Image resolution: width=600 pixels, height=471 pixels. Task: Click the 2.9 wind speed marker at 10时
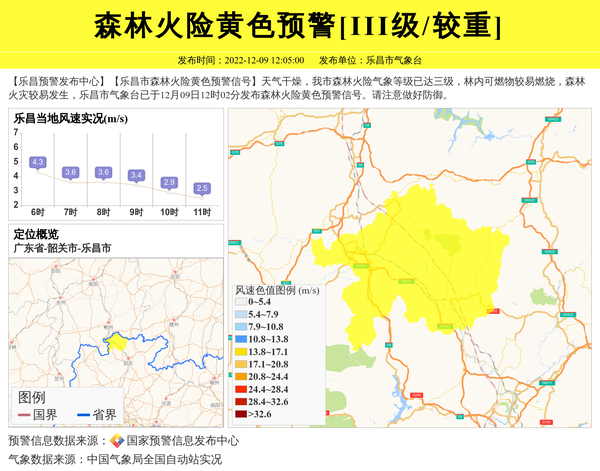click(169, 182)
